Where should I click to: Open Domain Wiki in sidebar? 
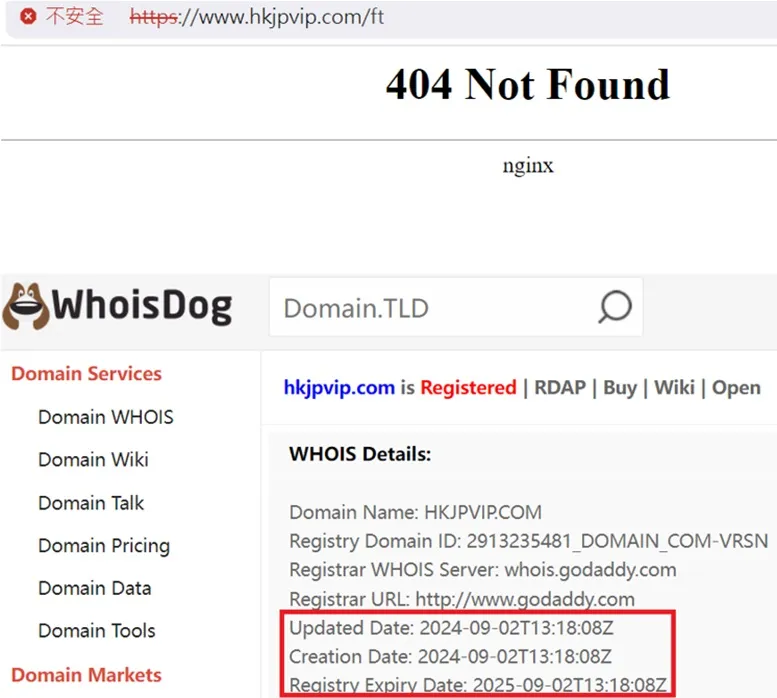pyautogui.click(x=93, y=460)
